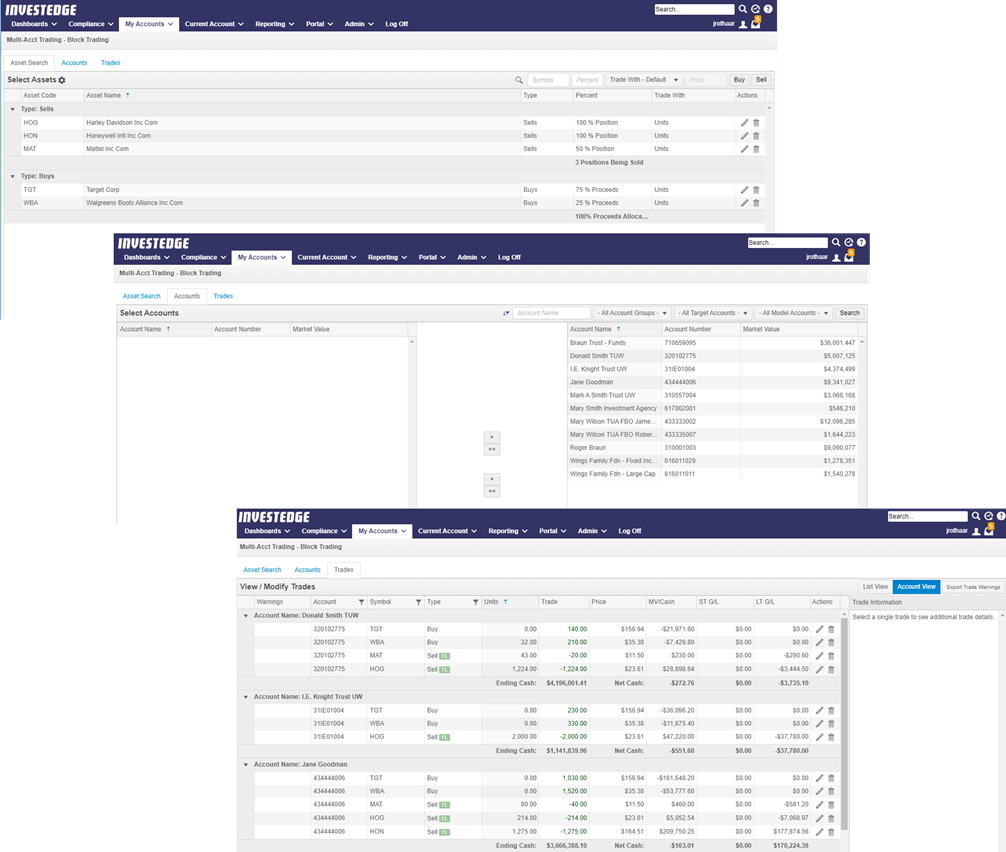Click user profile icon beside jrothaar, top window

743,24
